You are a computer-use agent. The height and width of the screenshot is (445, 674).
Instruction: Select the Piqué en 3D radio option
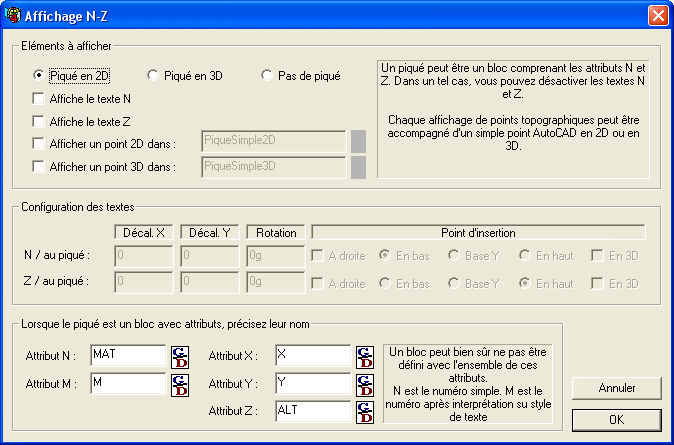pos(153,75)
